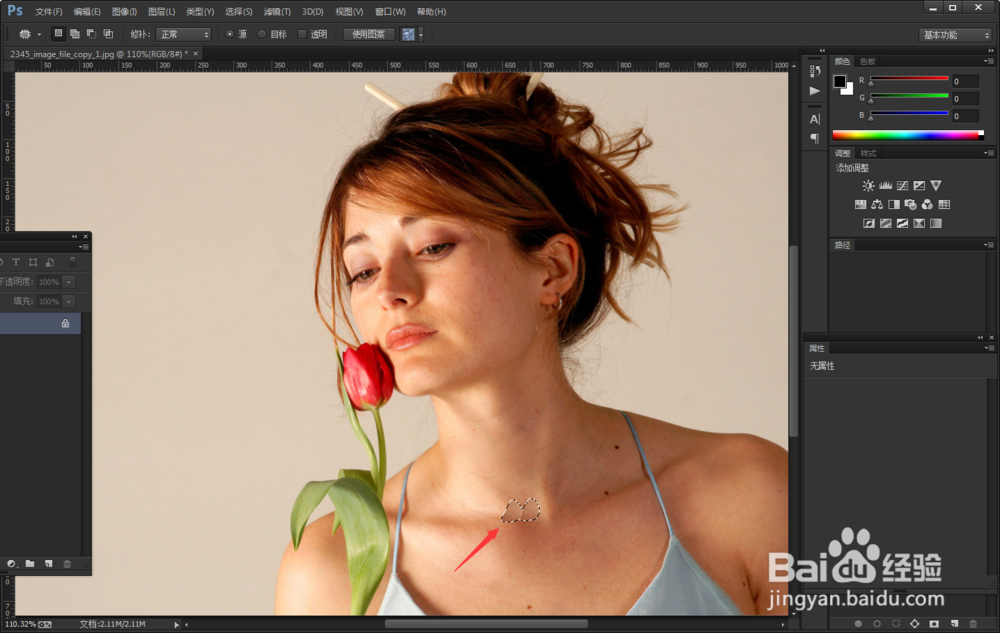
Task: Open the opacity 不透明度 dropdown arrow
Action: [x=68, y=282]
